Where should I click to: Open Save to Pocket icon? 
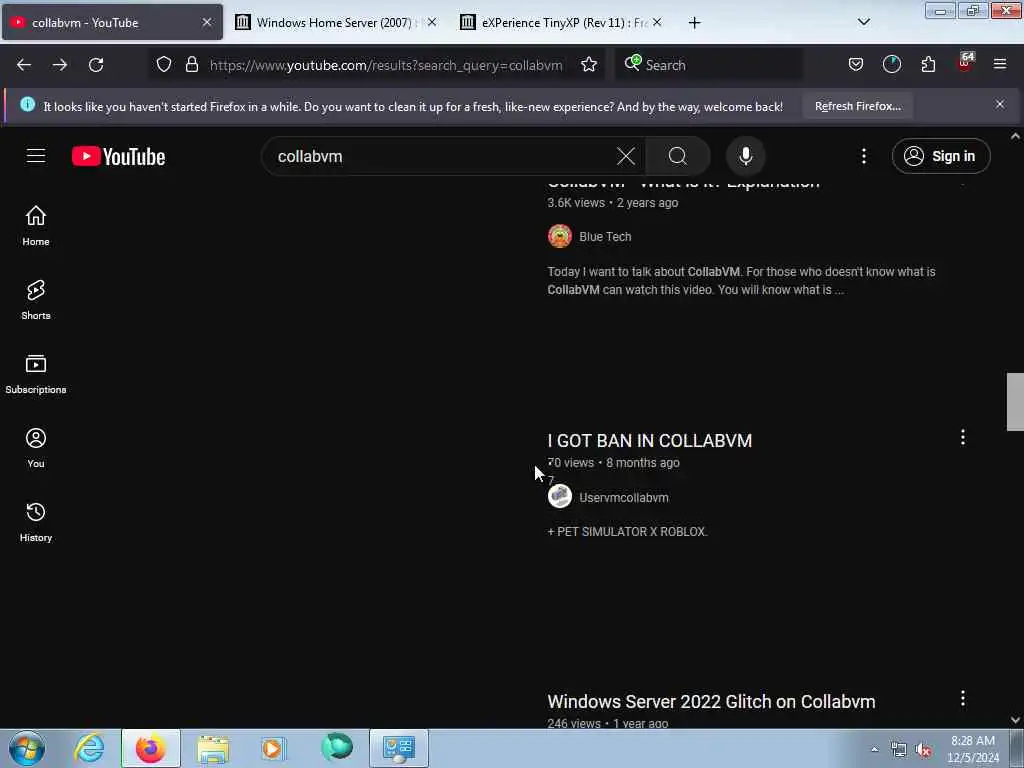point(856,64)
